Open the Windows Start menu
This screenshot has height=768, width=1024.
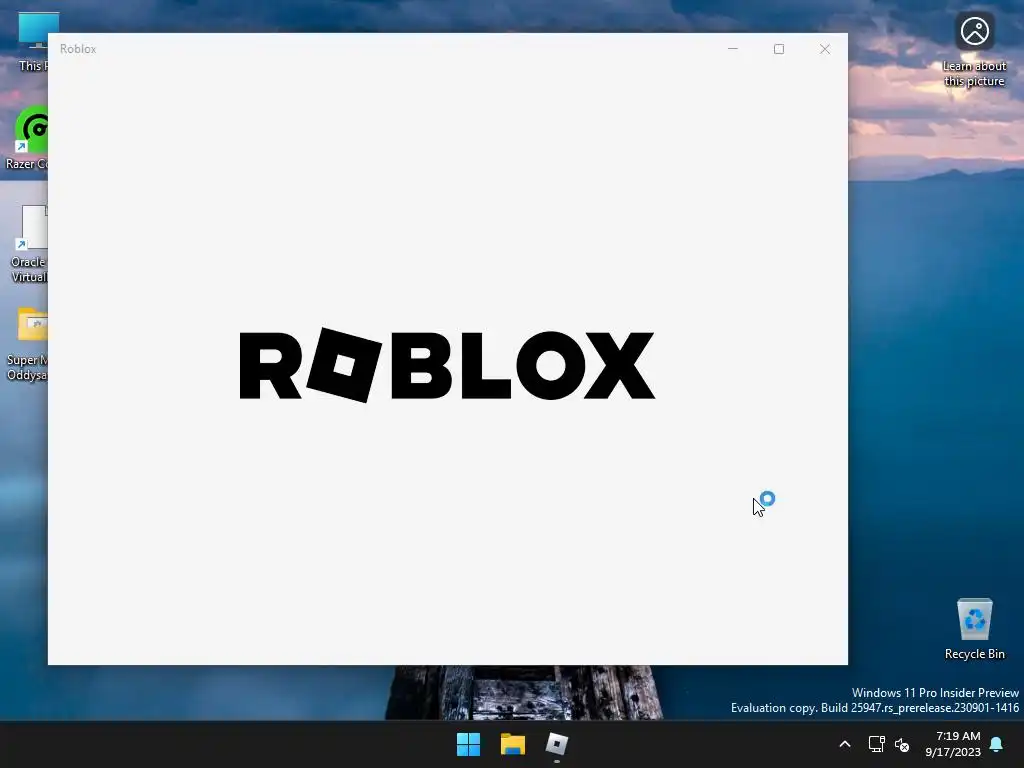coord(468,744)
